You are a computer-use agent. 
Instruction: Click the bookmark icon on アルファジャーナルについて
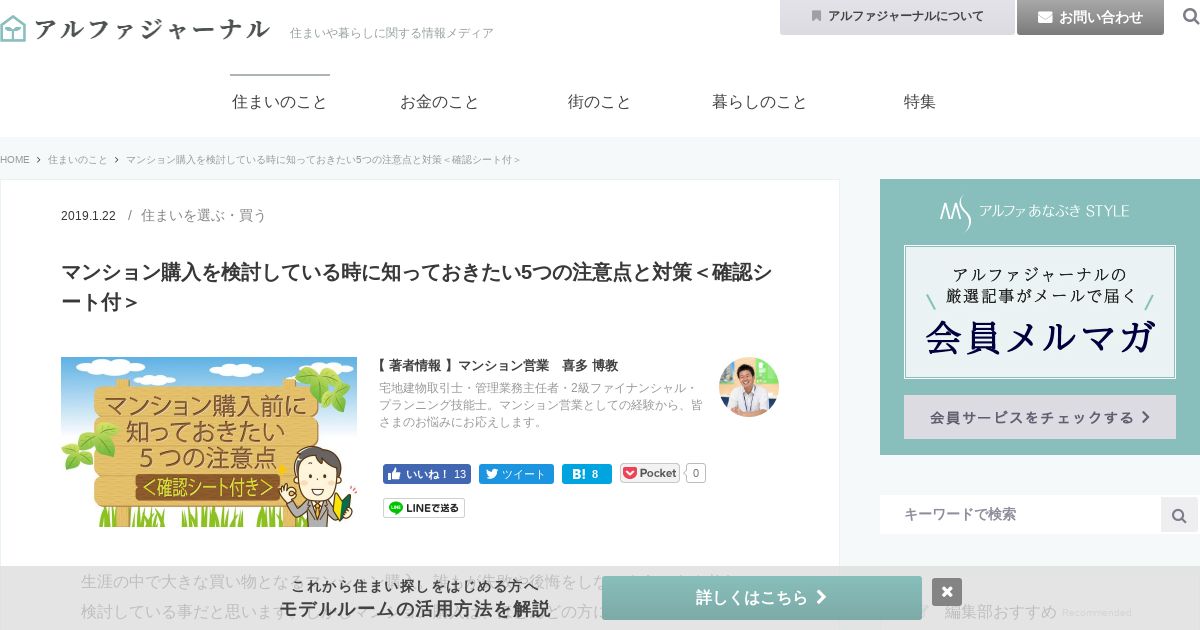(x=817, y=16)
